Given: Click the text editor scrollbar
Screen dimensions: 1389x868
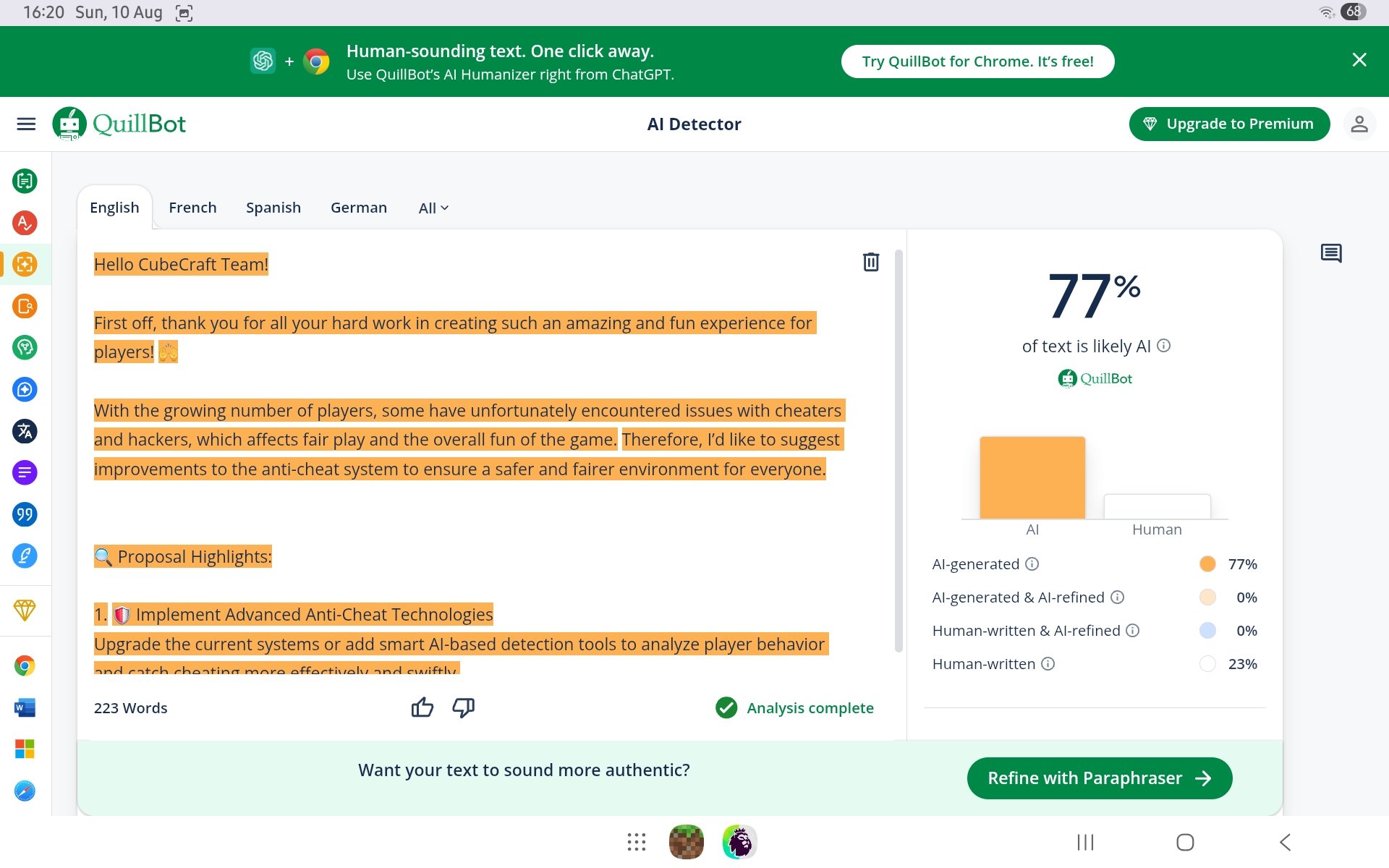Looking at the screenshot, I should click(x=899, y=451).
